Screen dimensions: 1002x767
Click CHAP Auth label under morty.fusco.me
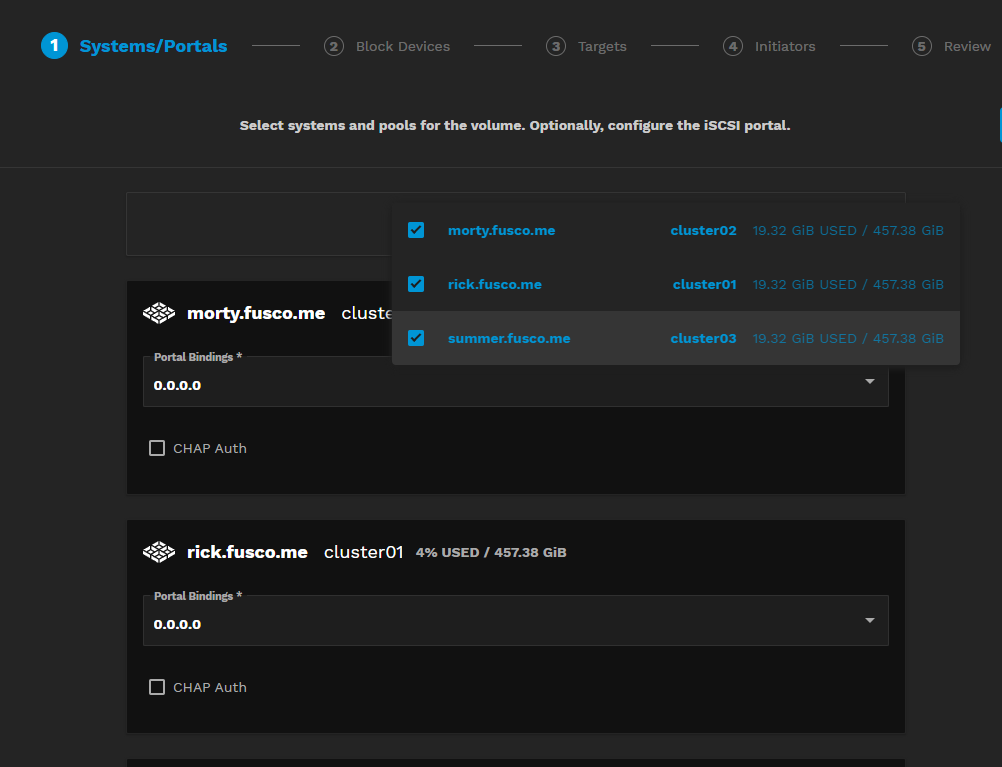210,449
